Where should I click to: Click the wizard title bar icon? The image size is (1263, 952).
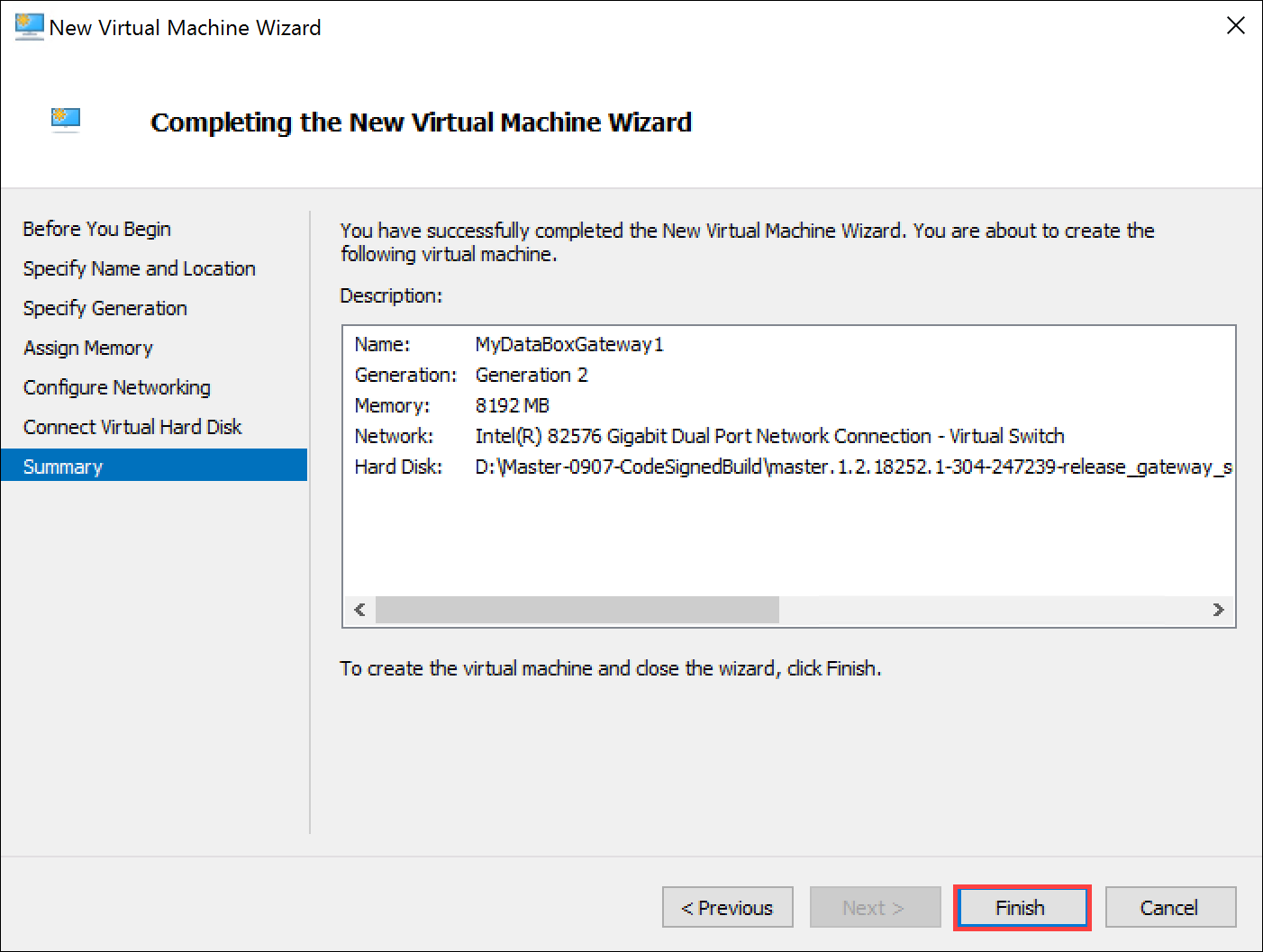29,27
